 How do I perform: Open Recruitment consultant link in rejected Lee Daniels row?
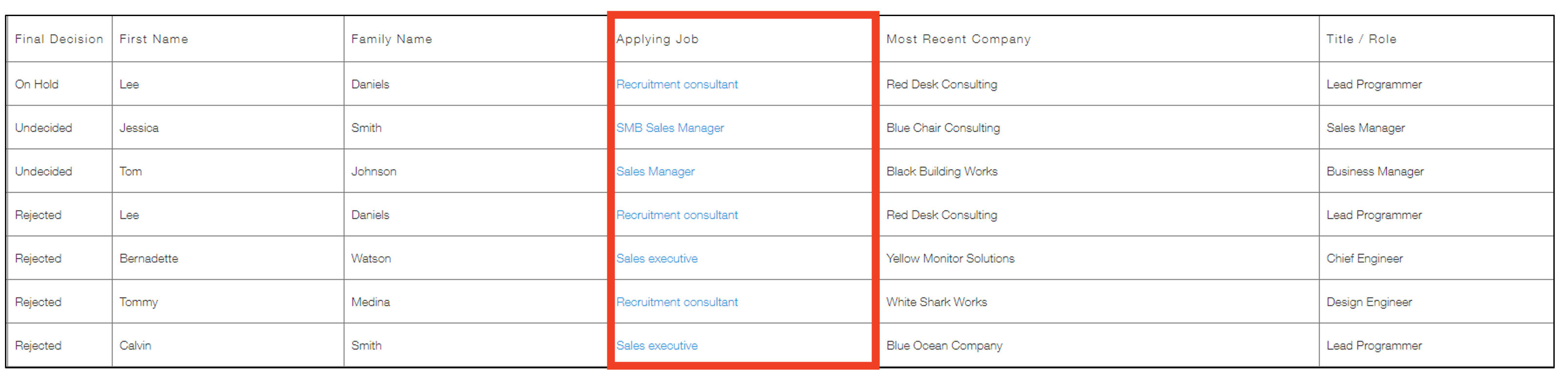tap(676, 215)
